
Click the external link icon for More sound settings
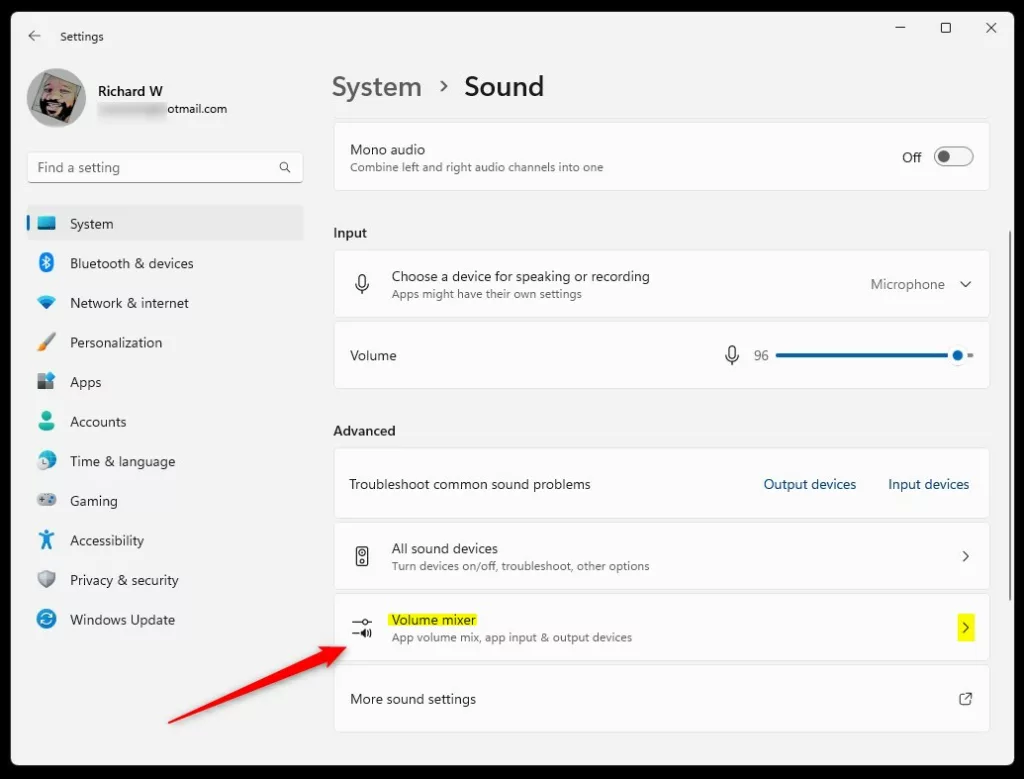[965, 699]
